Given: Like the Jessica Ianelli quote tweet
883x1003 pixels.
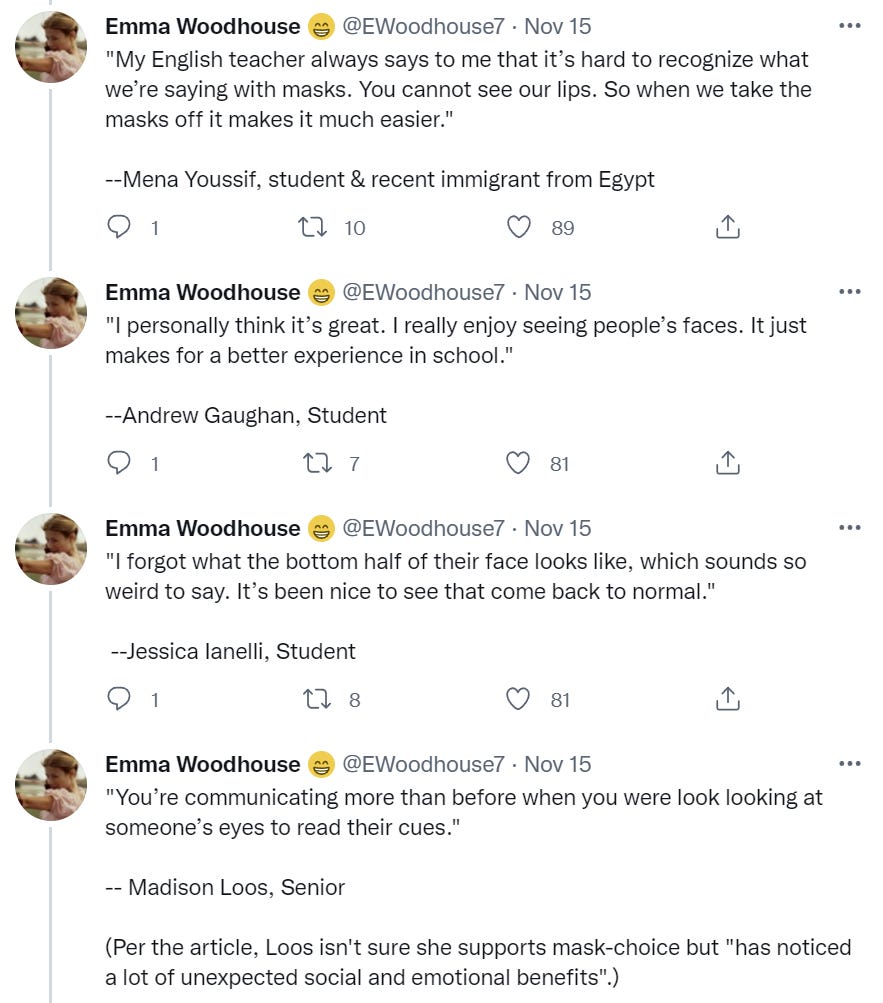Looking at the screenshot, I should pyautogui.click(x=518, y=700).
